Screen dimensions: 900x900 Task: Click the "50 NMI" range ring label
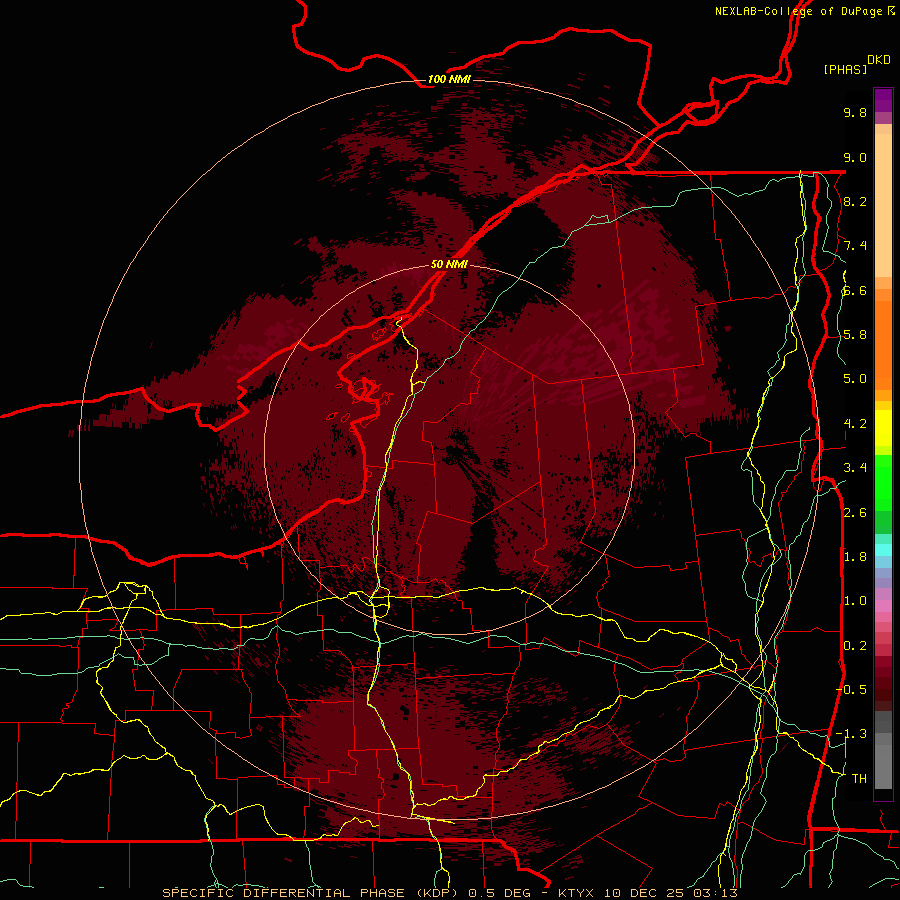[449, 264]
